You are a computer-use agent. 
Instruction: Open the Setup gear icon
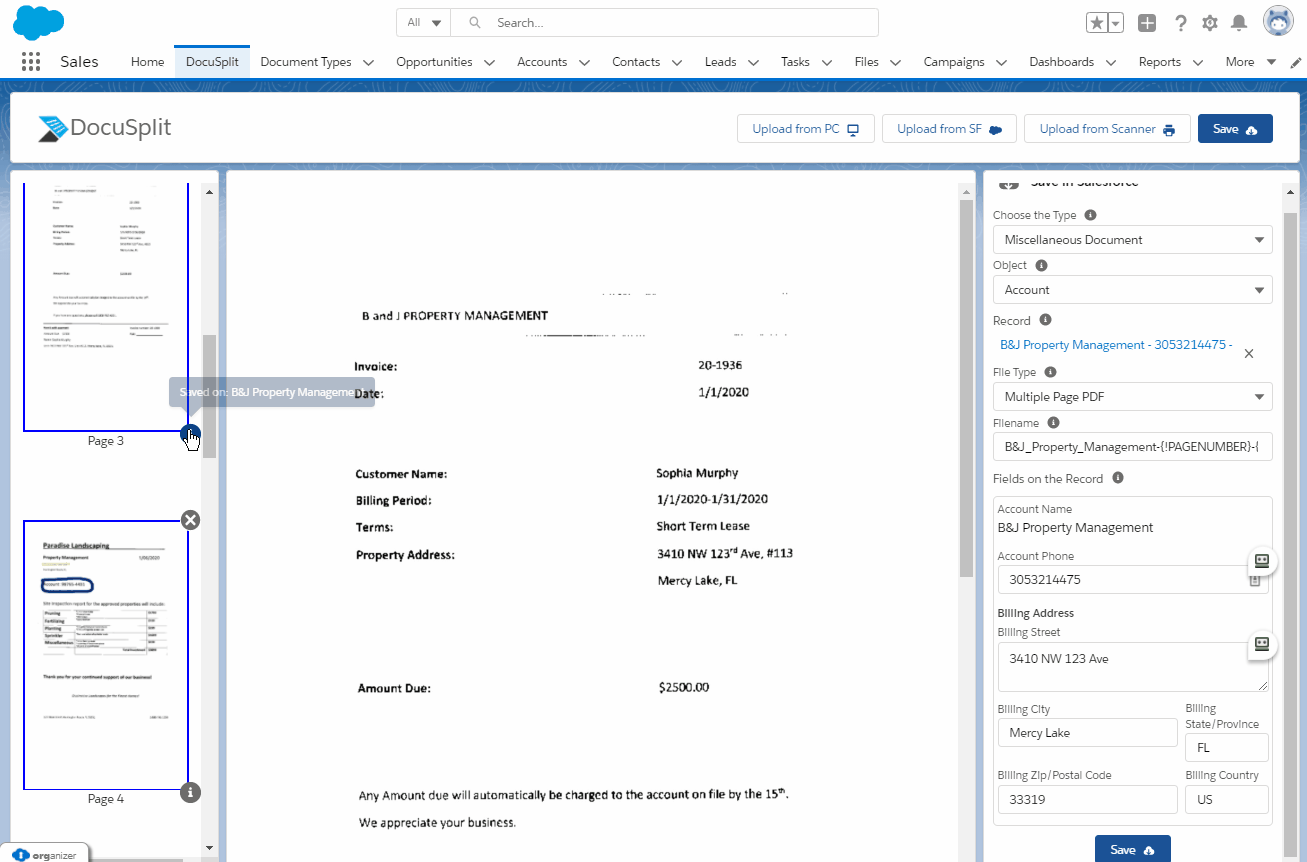pyautogui.click(x=1210, y=23)
